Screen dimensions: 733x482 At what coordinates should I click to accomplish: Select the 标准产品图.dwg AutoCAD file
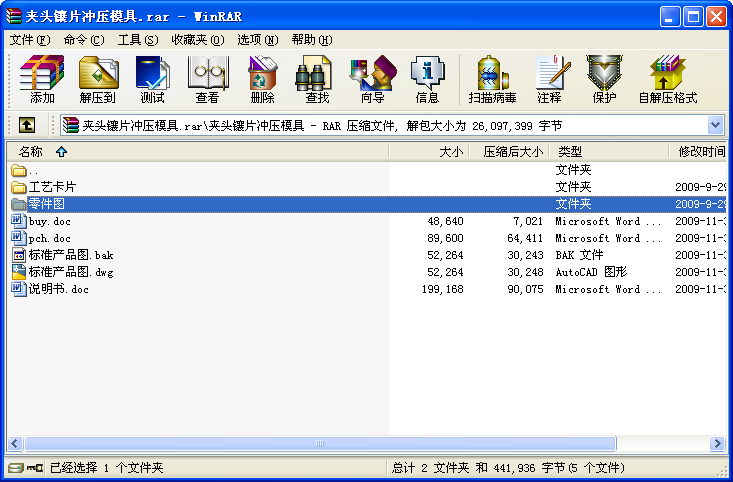pyautogui.click(x=69, y=272)
